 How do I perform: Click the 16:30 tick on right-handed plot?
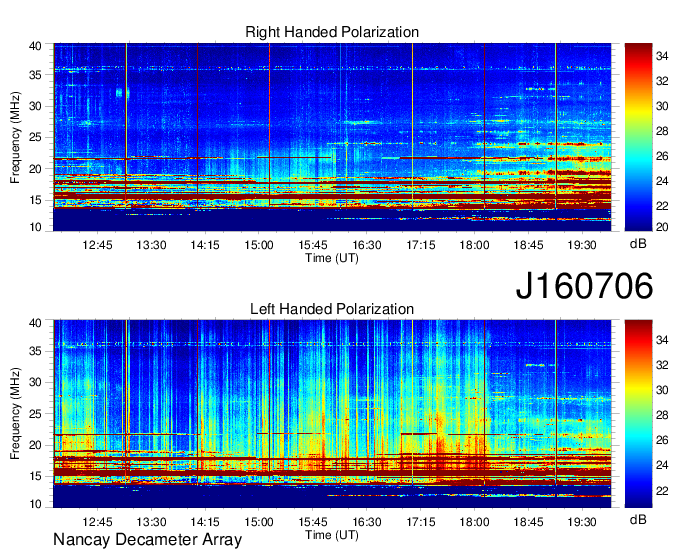(367, 245)
